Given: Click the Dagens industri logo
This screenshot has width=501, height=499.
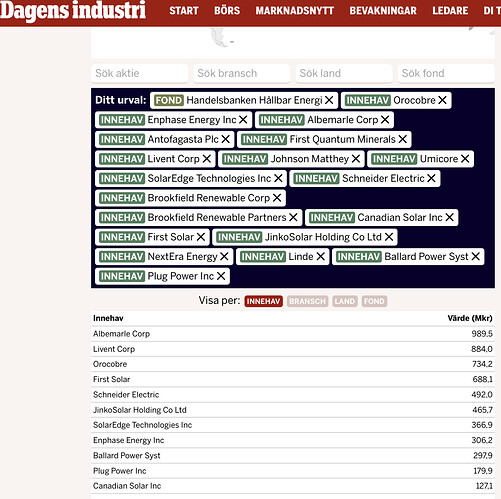Looking at the screenshot, I should coord(73,11).
